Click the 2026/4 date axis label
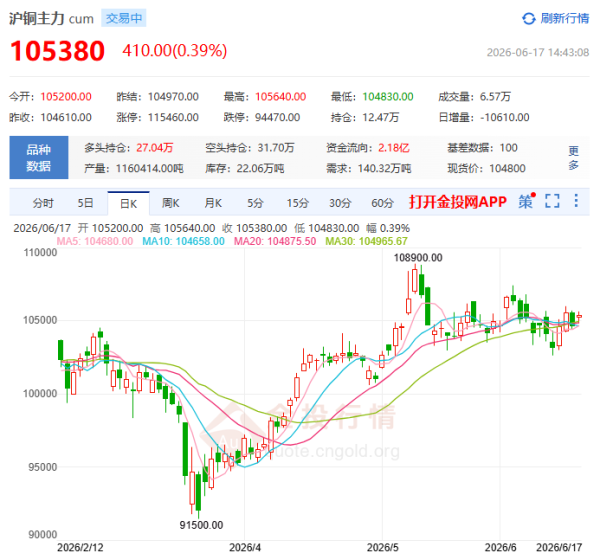Image resolution: width=600 pixels, height=553 pixels. click(x=245, y=548)
